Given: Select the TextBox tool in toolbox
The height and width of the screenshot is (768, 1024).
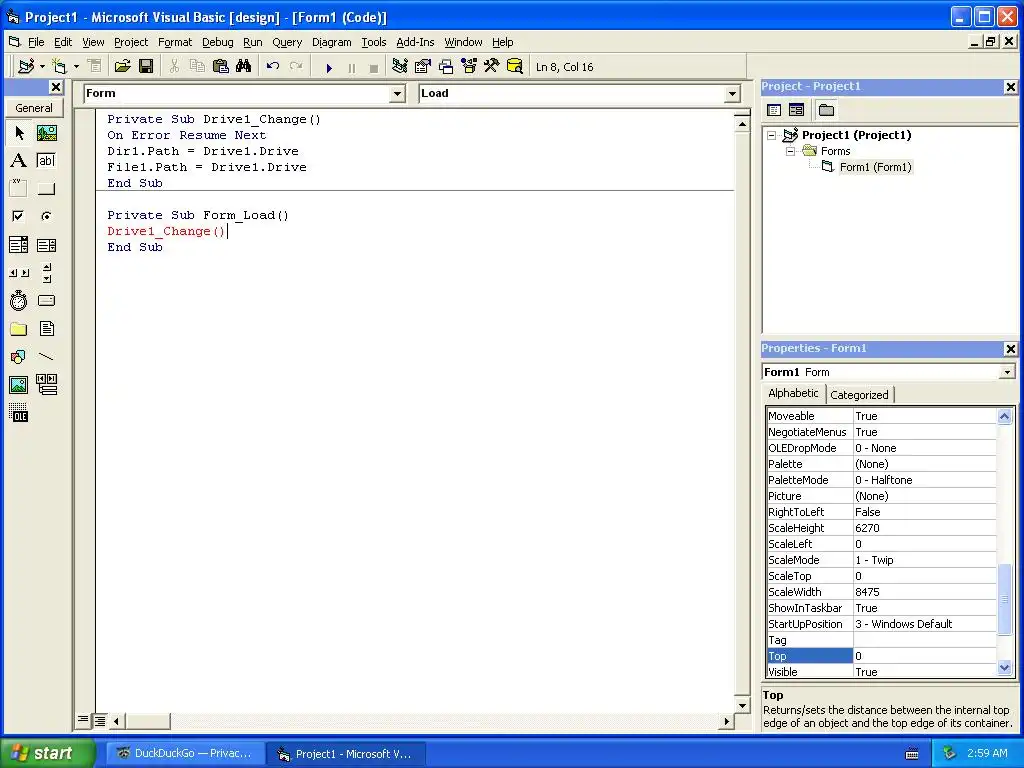Looking at the screenshot, I should point(46,161).
